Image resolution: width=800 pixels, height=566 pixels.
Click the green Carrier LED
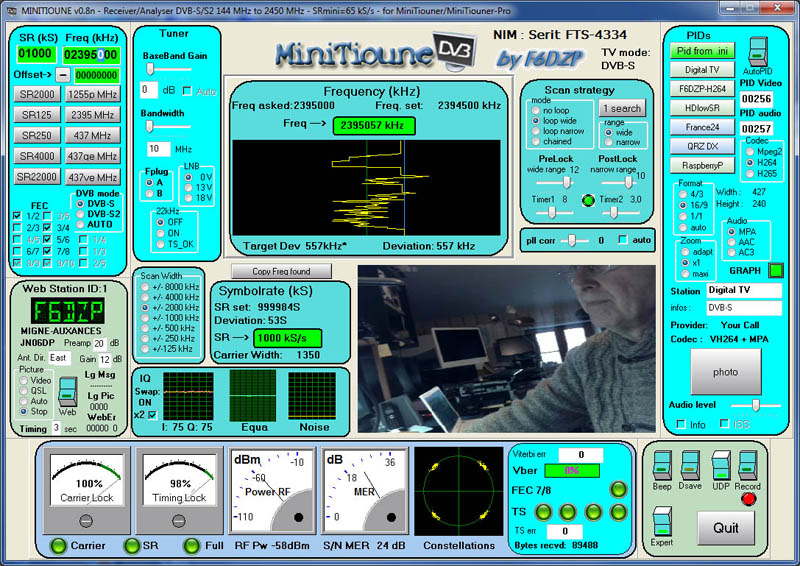[58, 546]
